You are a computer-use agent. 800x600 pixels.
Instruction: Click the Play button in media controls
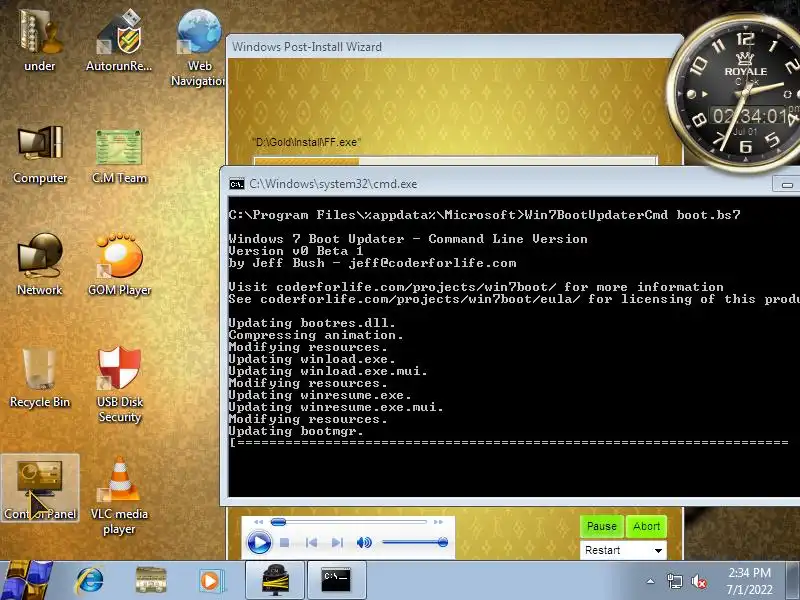(259, 542)
